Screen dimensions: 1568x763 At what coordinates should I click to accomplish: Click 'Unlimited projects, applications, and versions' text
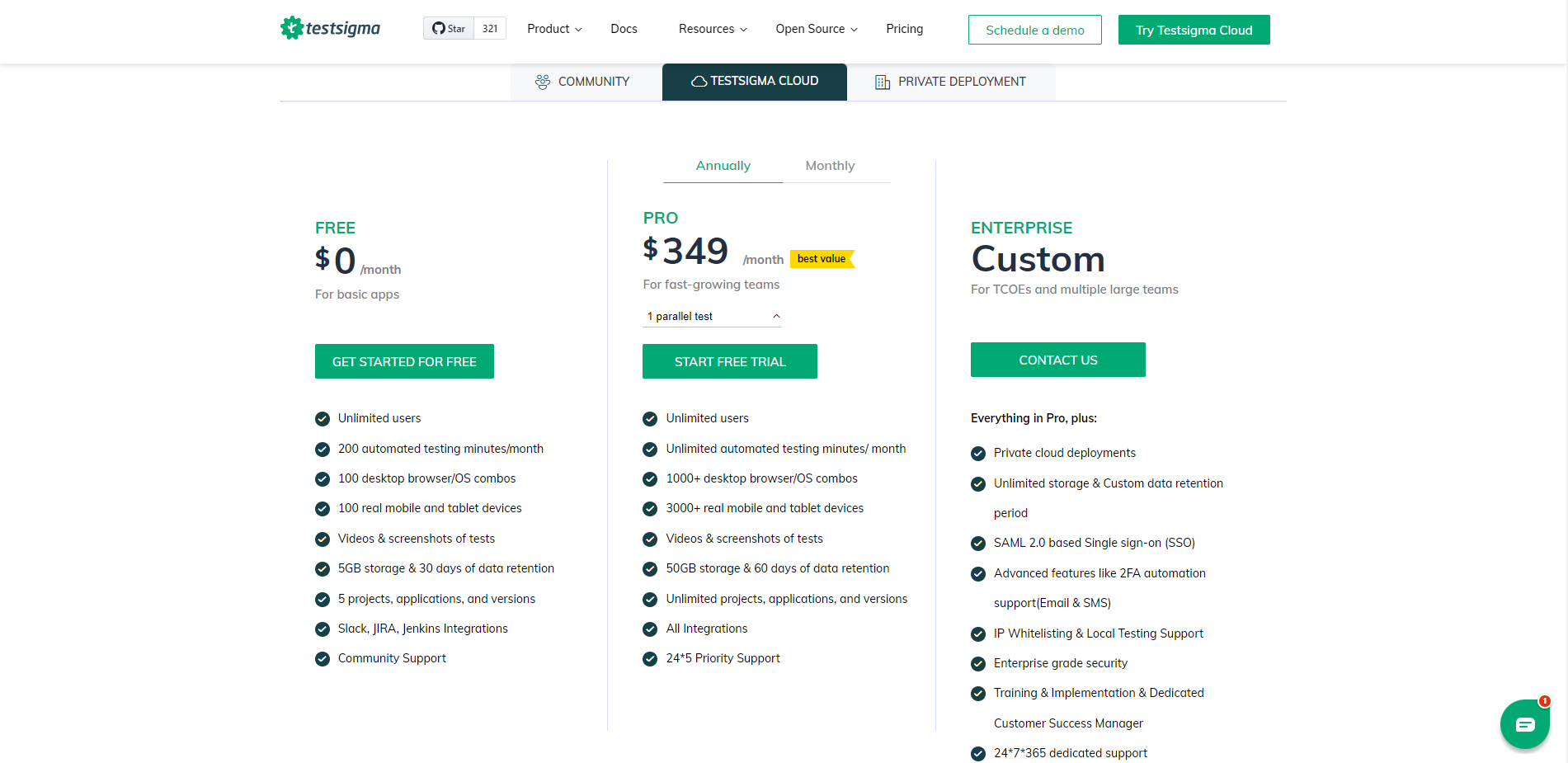(x=787, y=599)
